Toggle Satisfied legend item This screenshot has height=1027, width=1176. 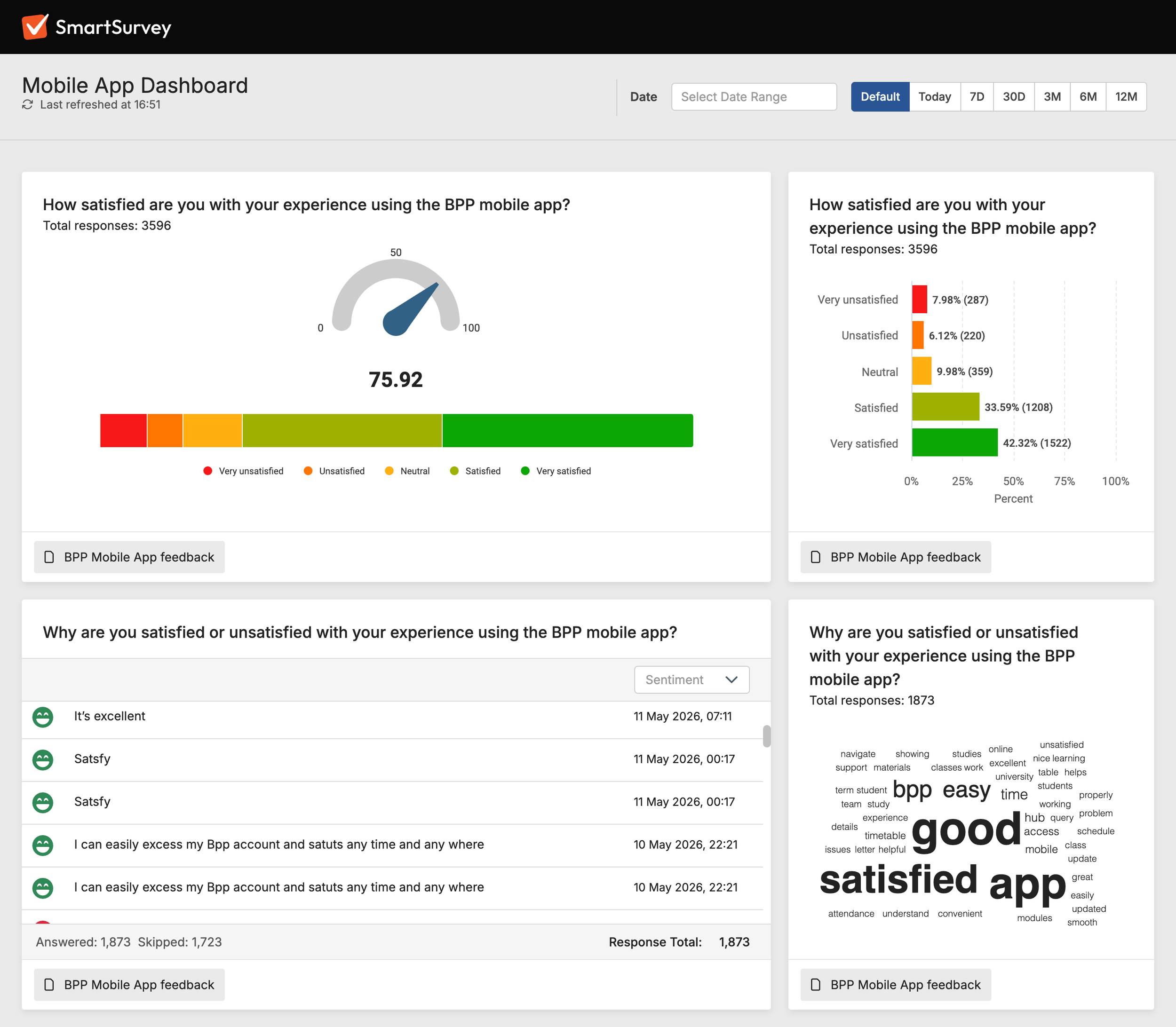pyautogui.click(x=475, y=471)
